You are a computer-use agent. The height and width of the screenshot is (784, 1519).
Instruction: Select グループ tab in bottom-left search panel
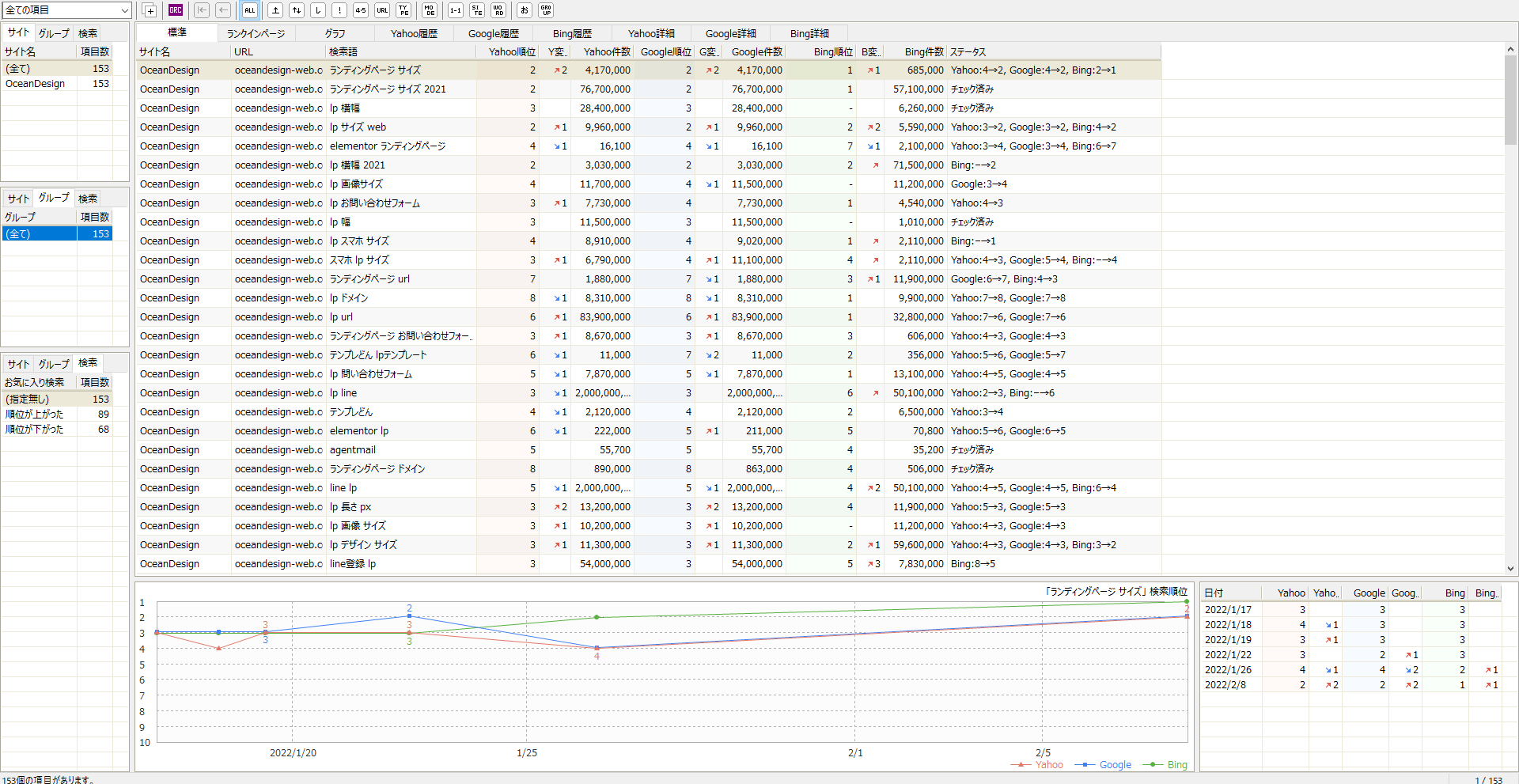click(54, 364)
